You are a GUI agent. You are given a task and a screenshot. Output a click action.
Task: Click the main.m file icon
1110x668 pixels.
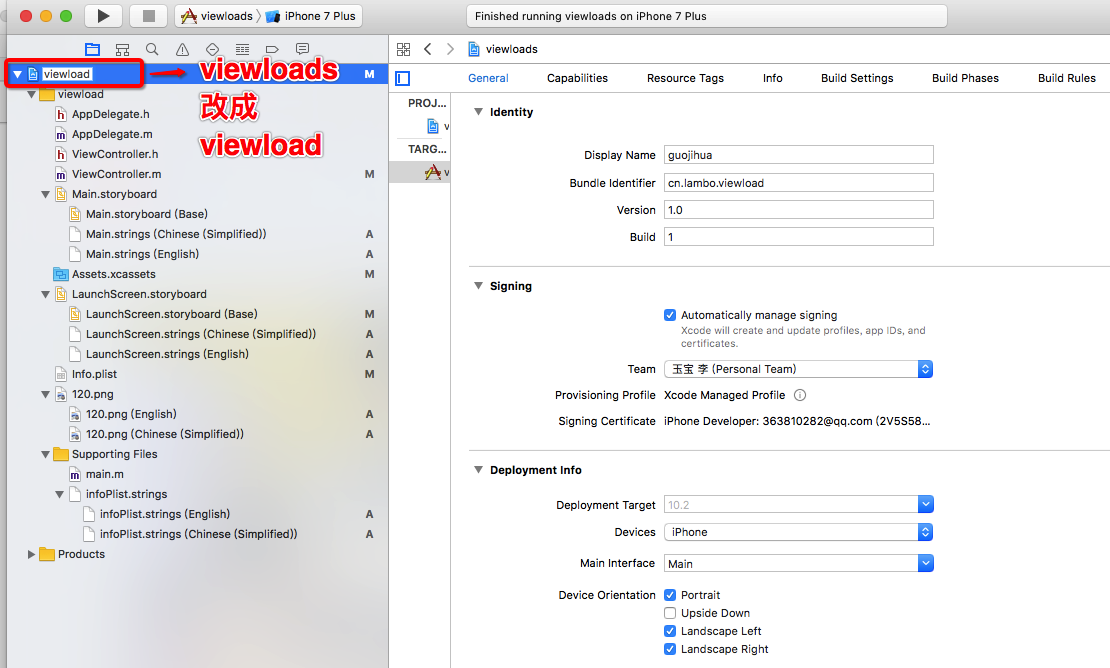pyautogui.click(x=75, y=474)
